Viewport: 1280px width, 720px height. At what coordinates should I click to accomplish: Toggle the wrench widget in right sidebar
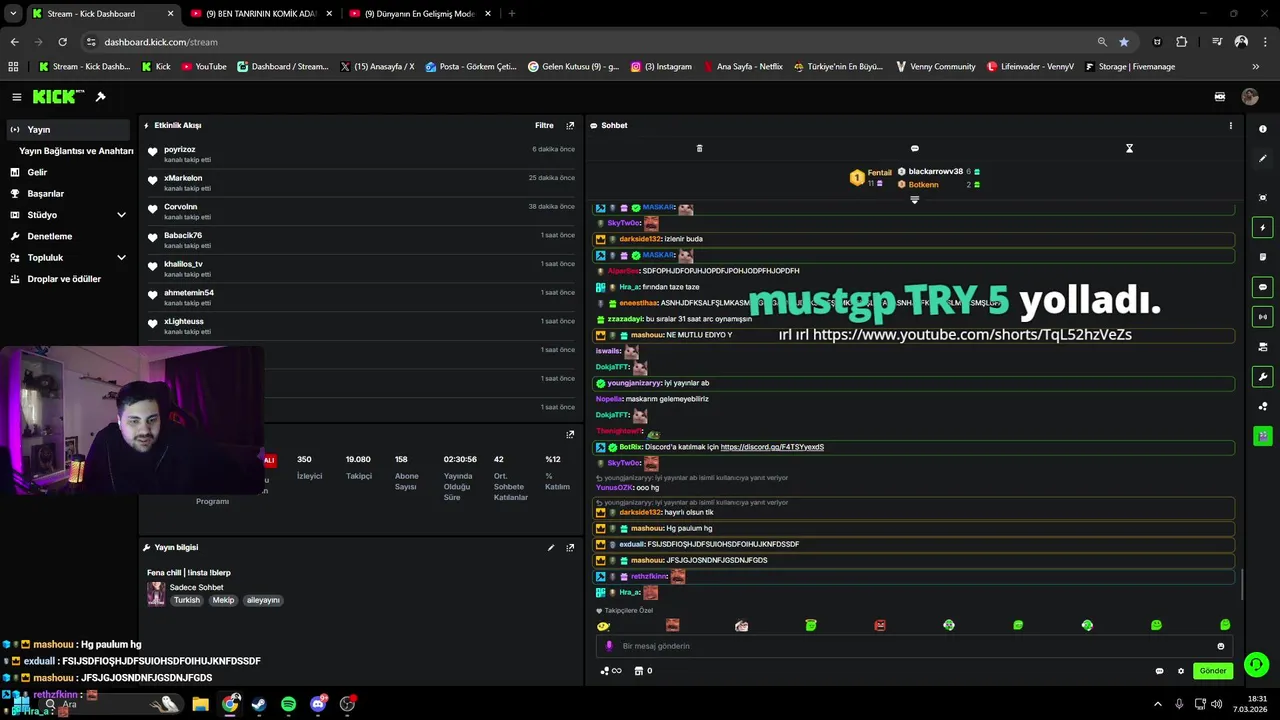coord(1263,377)
